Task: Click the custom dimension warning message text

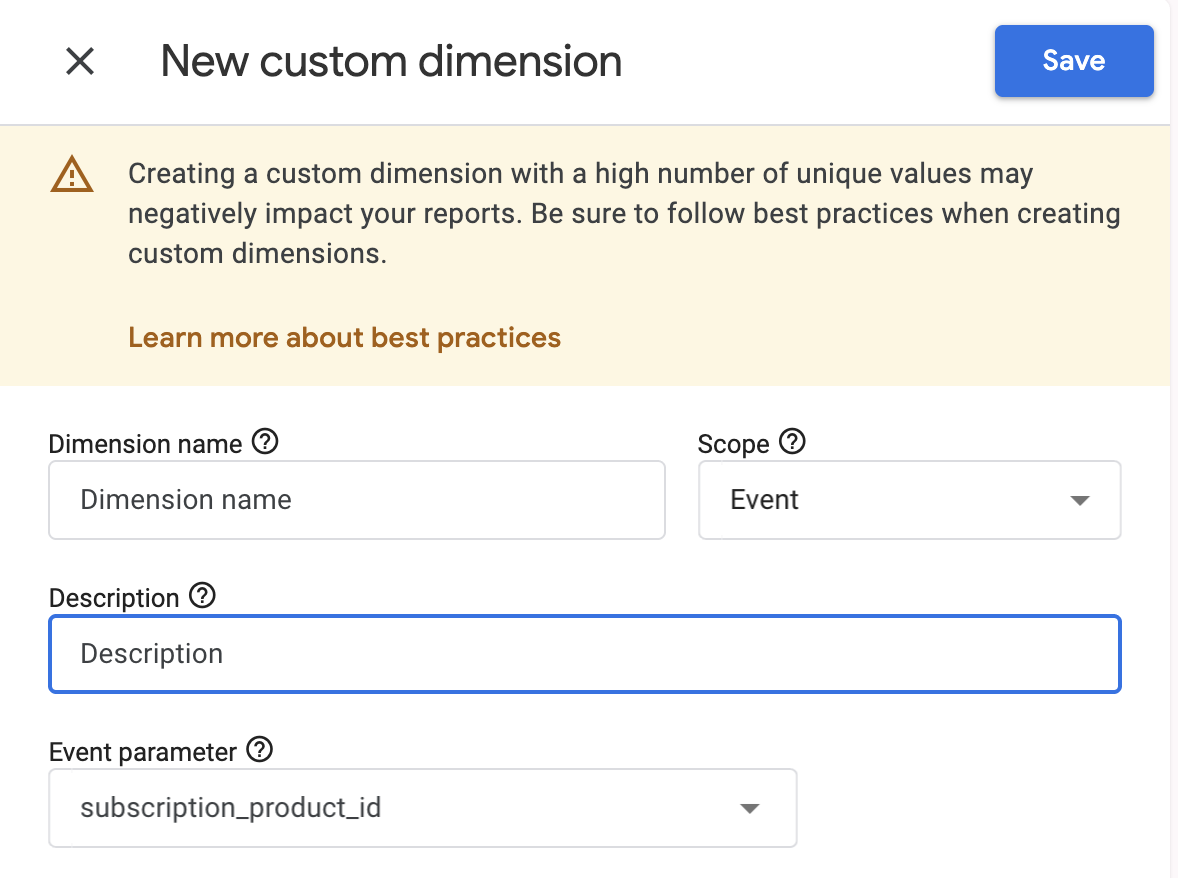Action: pyautogui.click(x=624, y=213)
